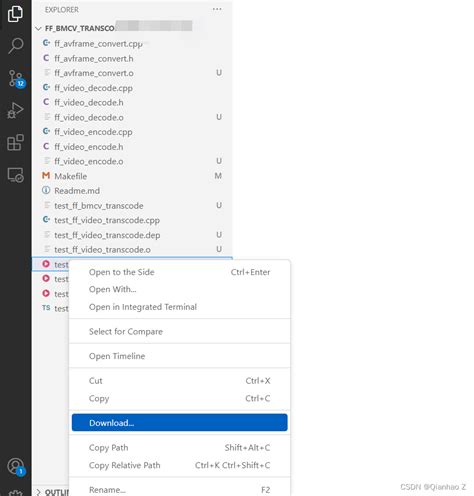The height and width of the screenshot is (496, 474).
Task: Open the Search view in activity bar
Action: point(15,45)
